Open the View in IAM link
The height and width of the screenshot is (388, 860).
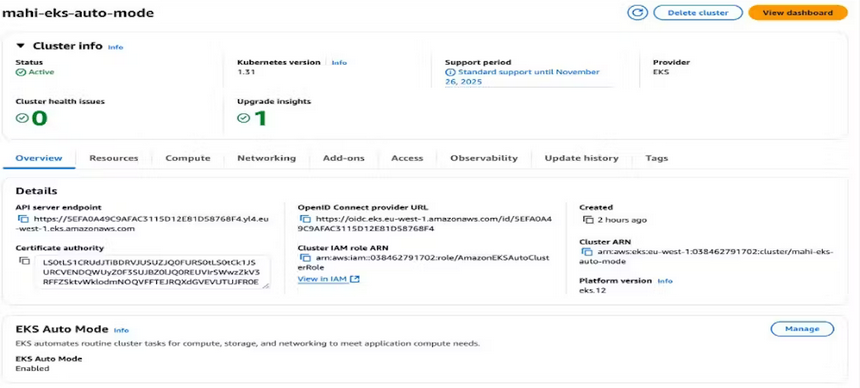coord(322,279)
